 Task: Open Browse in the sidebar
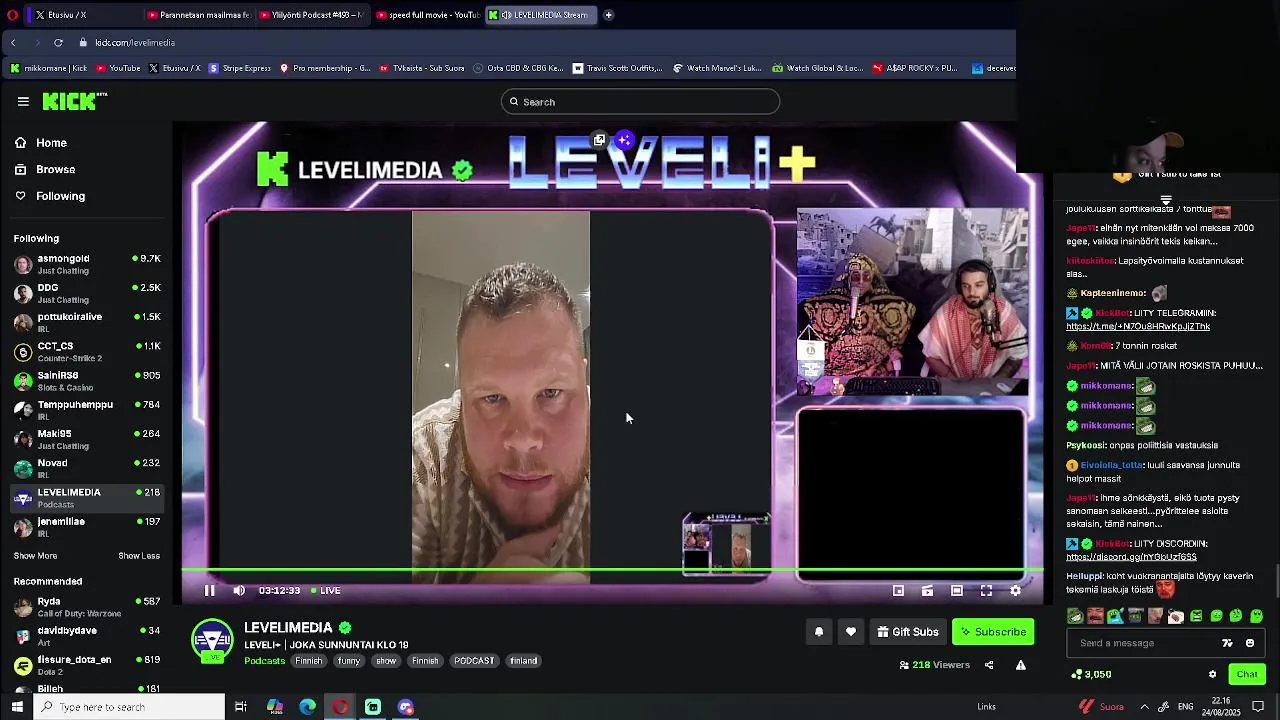click(44, 169)
